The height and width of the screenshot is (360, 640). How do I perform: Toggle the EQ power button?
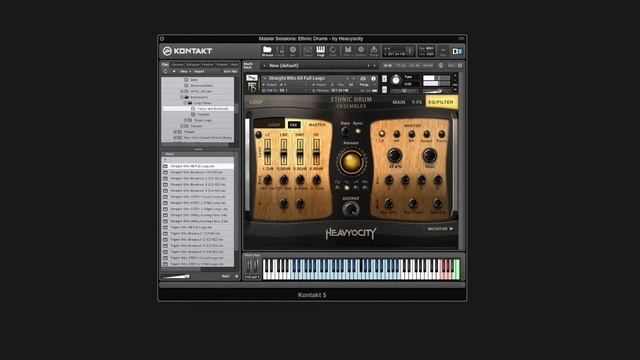tap(258, 134)
